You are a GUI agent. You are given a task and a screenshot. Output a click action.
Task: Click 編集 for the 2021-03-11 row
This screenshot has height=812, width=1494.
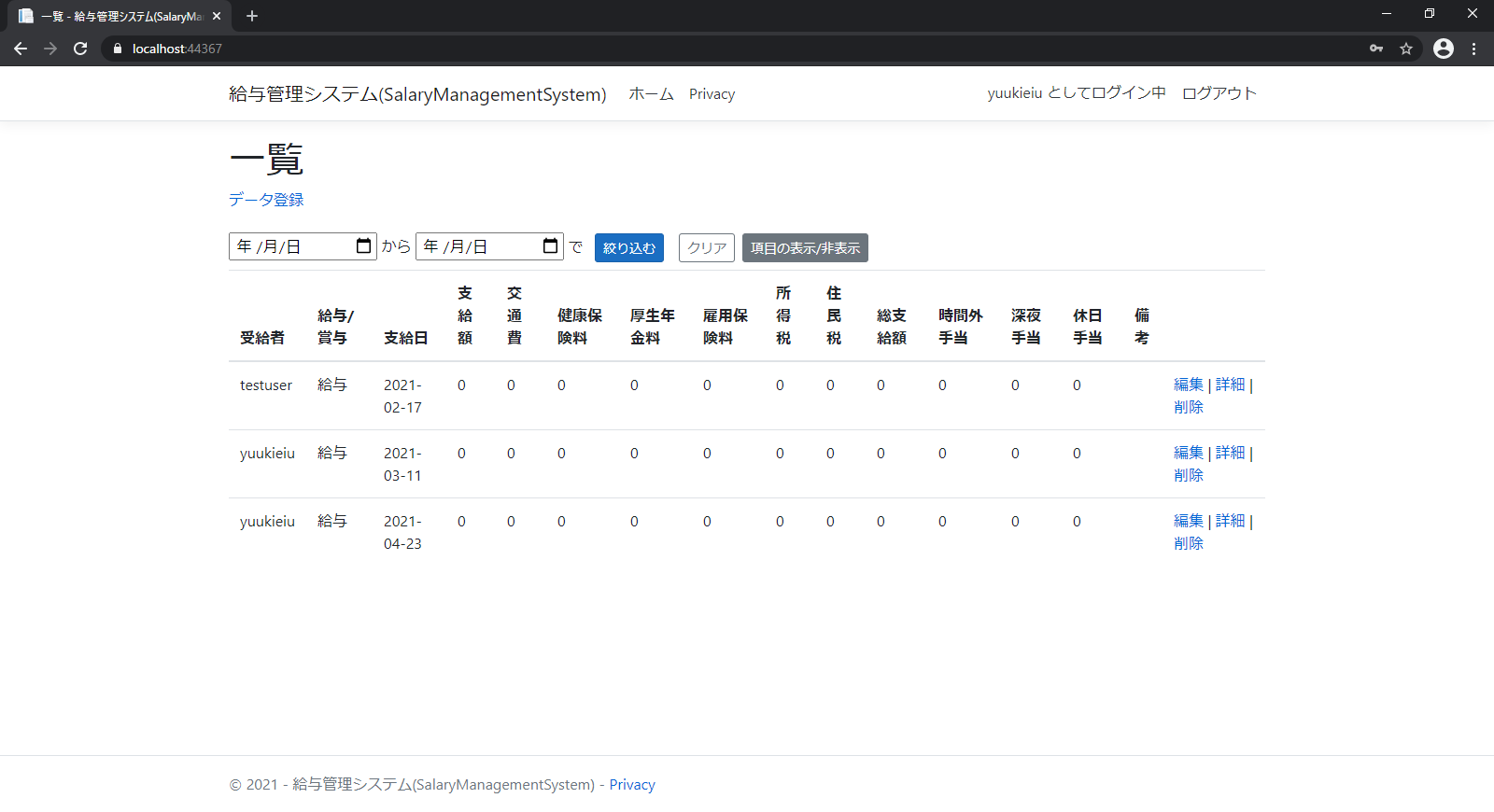point(1189,453)
